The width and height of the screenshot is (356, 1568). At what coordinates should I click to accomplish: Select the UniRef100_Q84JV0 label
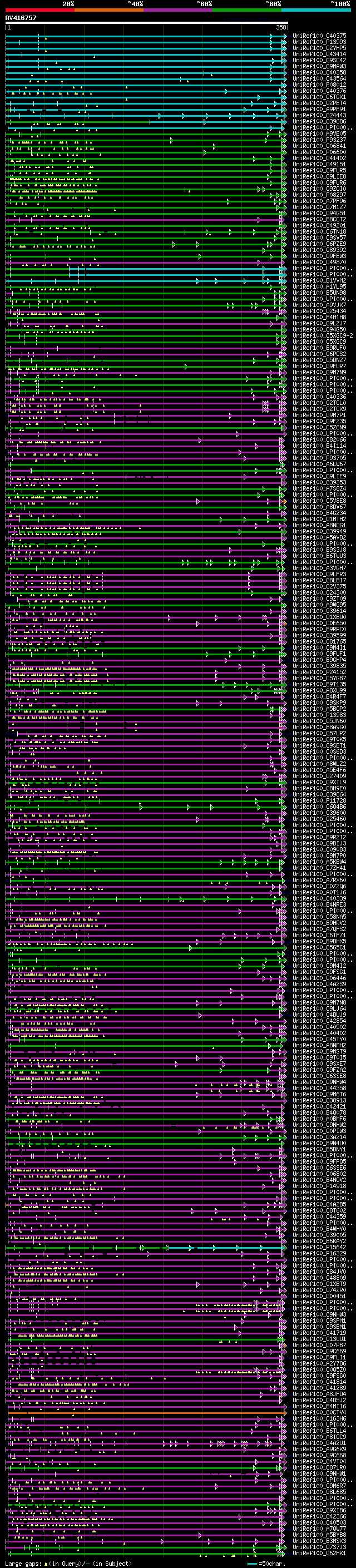(319, 1272)
